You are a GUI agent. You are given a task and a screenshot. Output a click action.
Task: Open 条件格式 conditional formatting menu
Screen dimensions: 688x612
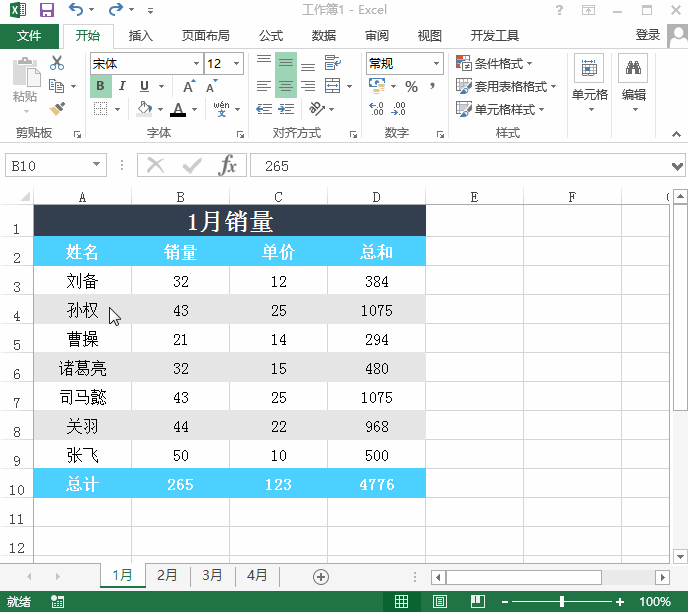click(x=494, y=63)
